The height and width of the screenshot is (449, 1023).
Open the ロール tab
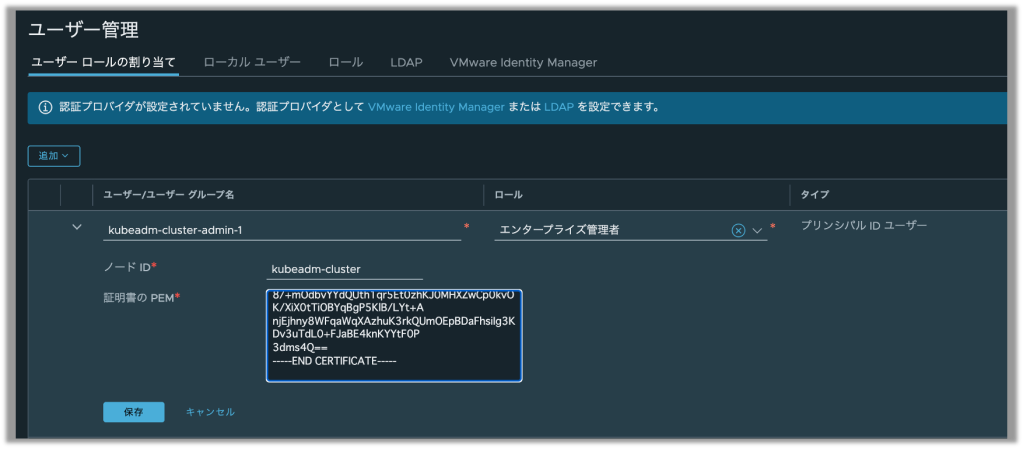(x=346, y=63)
